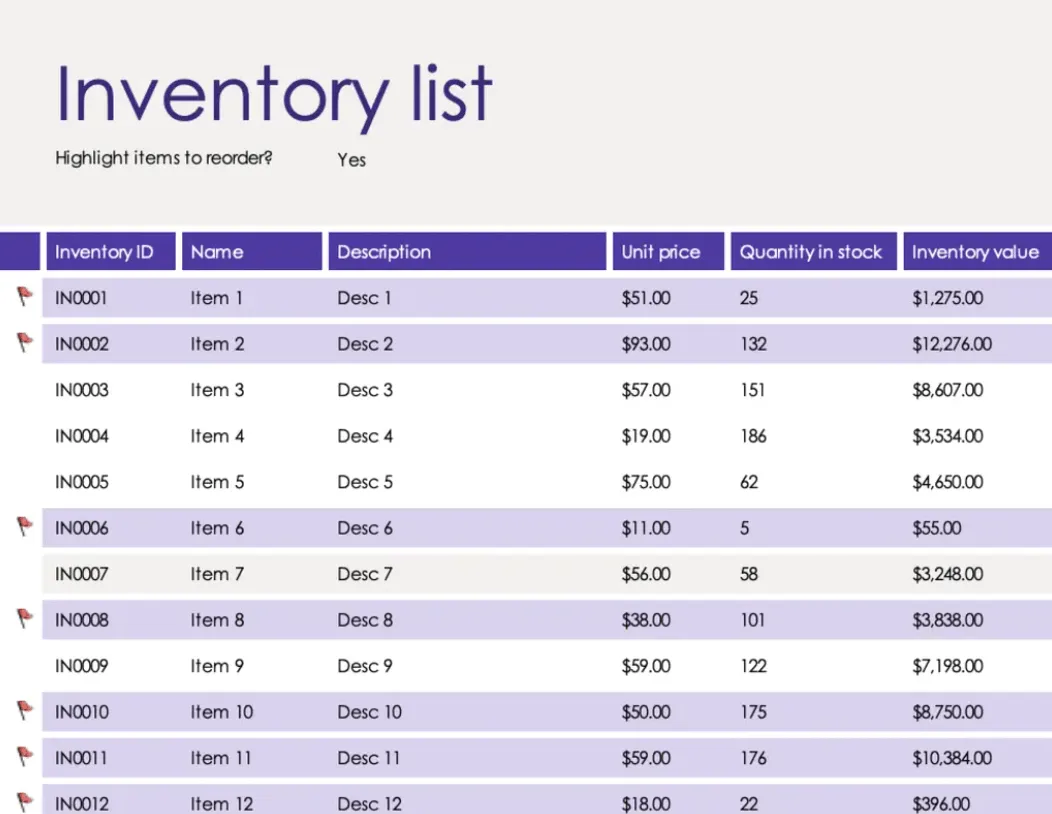Select cell IN0007
The height and width of the screenshot is (814, 1052).
81,574
